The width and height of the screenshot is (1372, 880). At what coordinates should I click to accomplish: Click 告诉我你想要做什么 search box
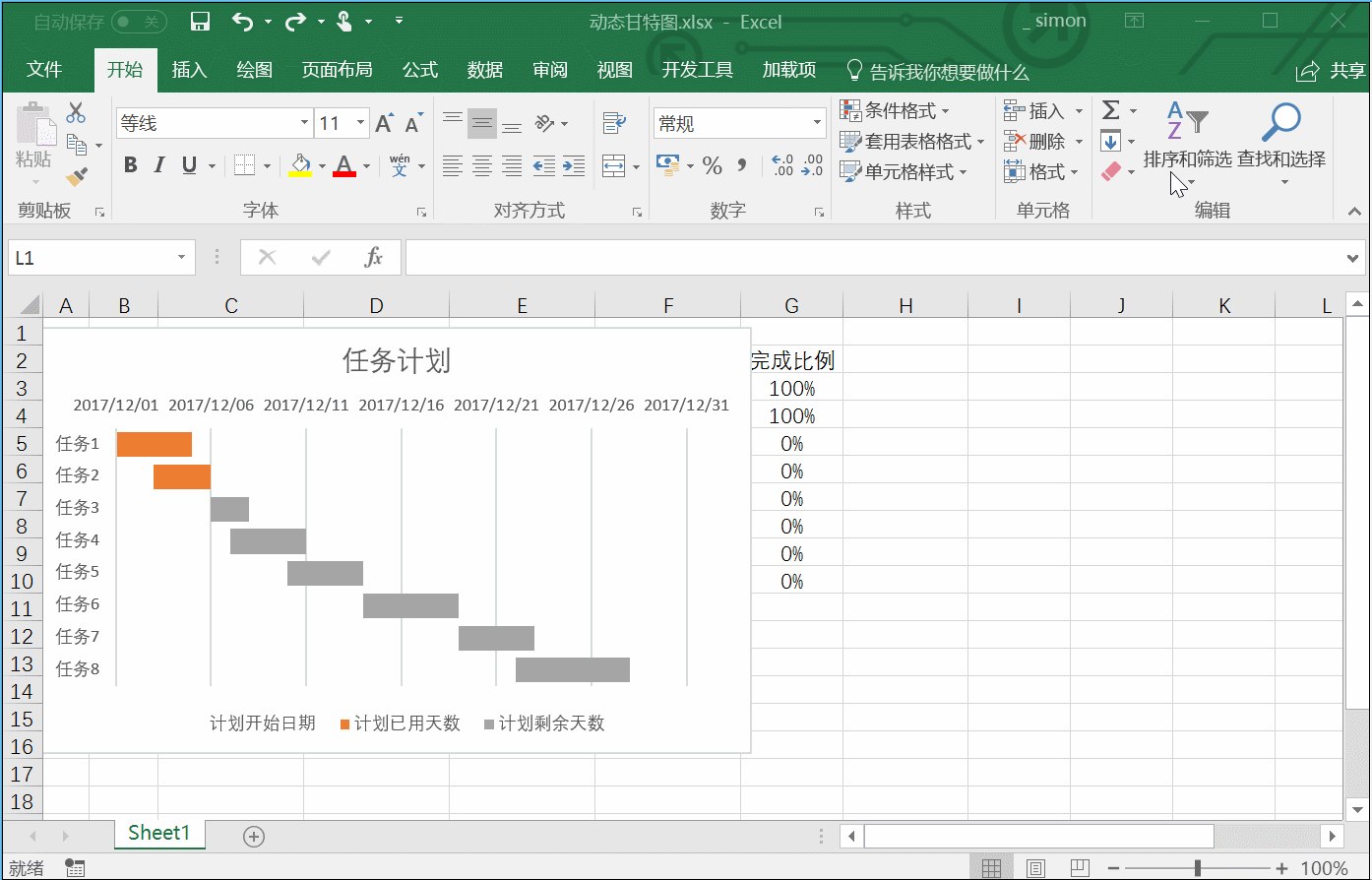point(938,72)
